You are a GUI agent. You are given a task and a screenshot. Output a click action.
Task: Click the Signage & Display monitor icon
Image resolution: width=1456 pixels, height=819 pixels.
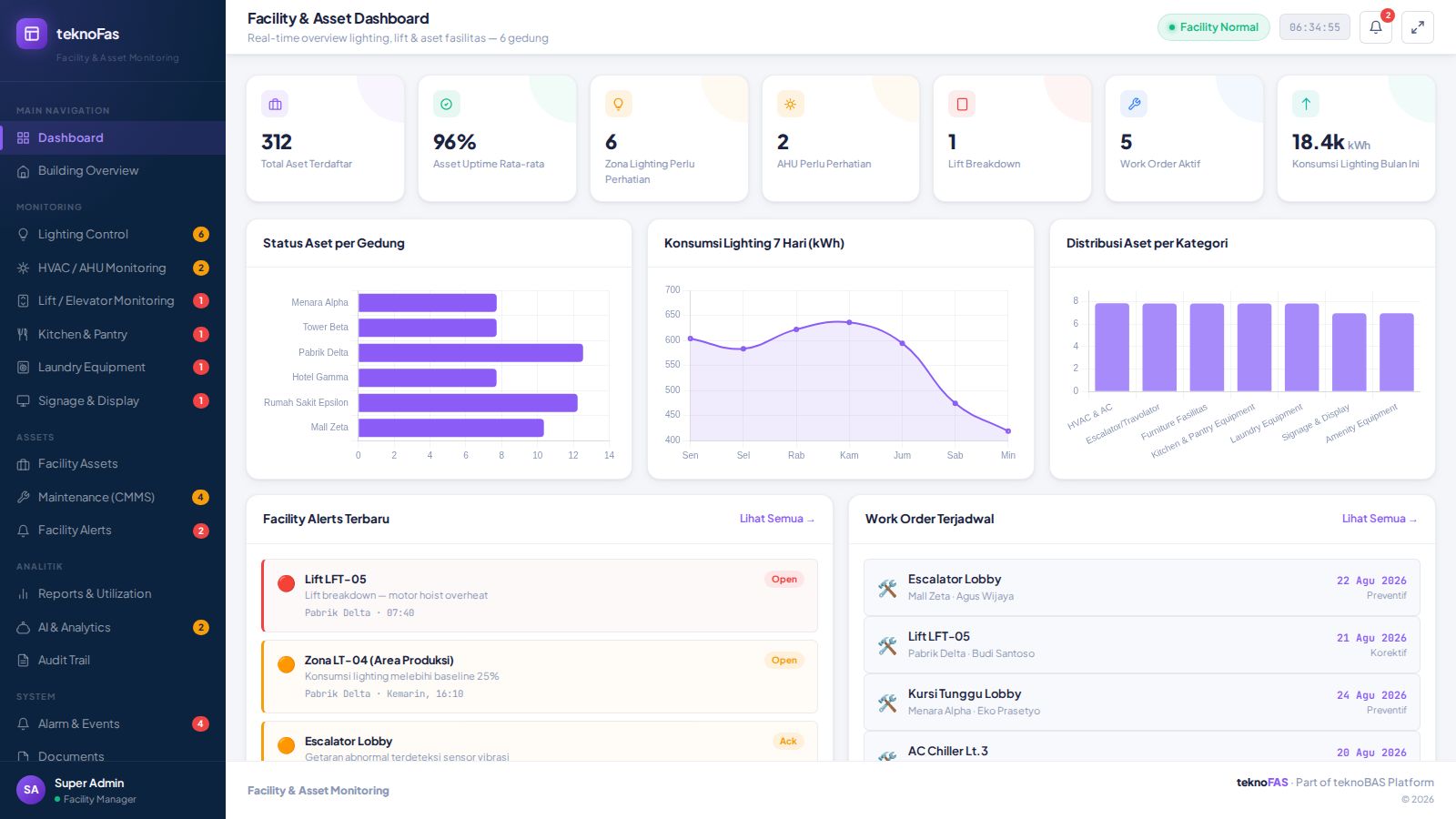pos(24,401)
